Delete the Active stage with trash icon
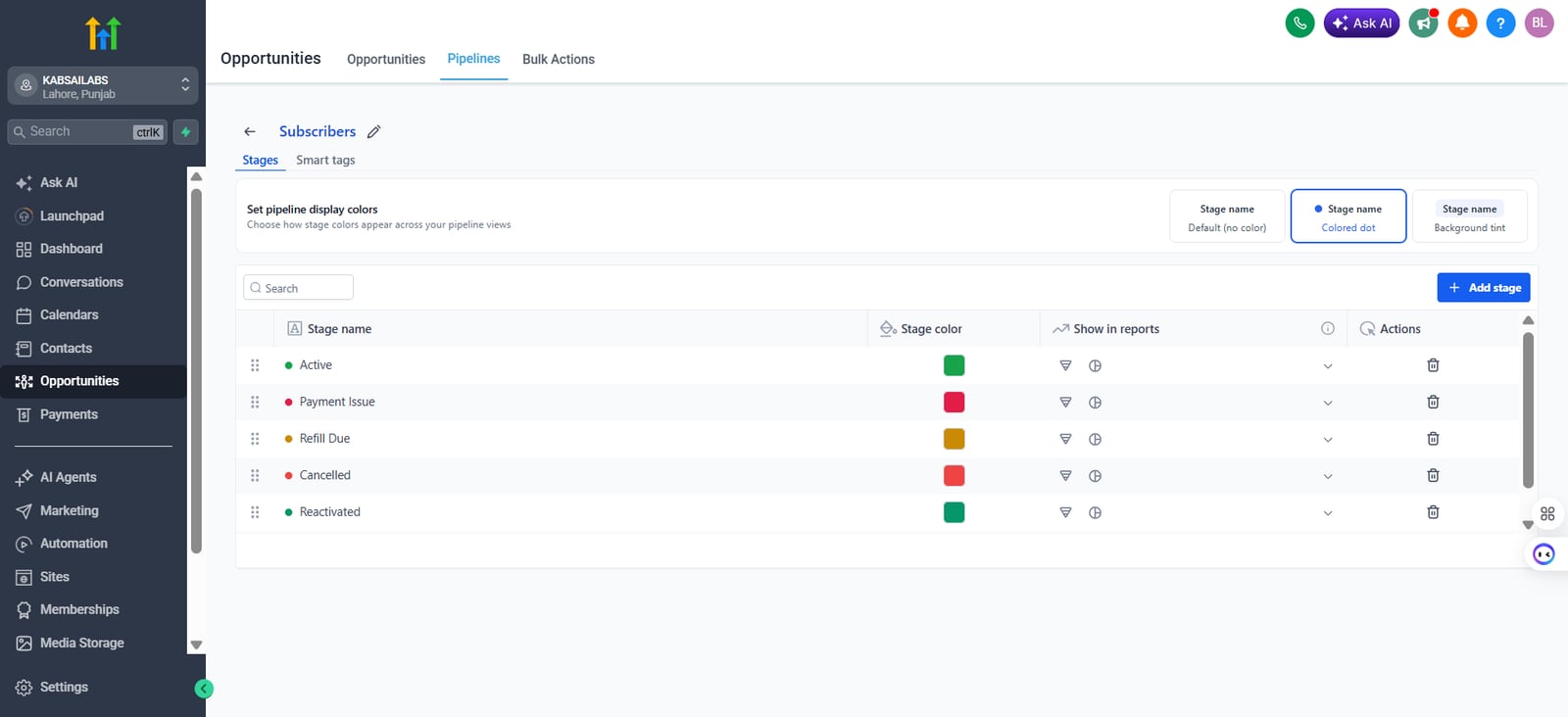The width and height of the screenshot is (1568, 717). tap(1433, 365)
